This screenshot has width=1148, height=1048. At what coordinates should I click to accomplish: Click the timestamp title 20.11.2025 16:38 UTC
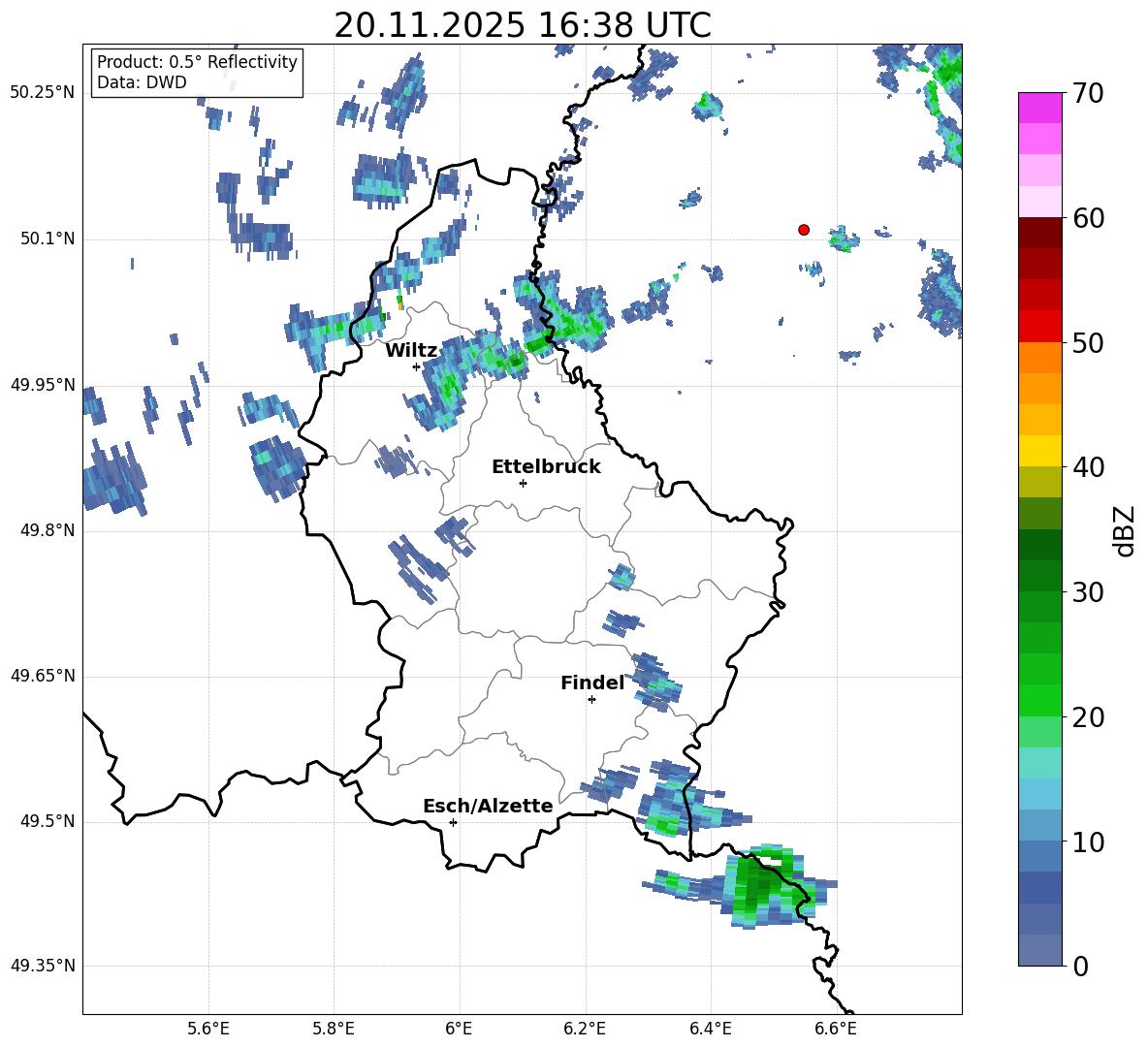[522, 25]
